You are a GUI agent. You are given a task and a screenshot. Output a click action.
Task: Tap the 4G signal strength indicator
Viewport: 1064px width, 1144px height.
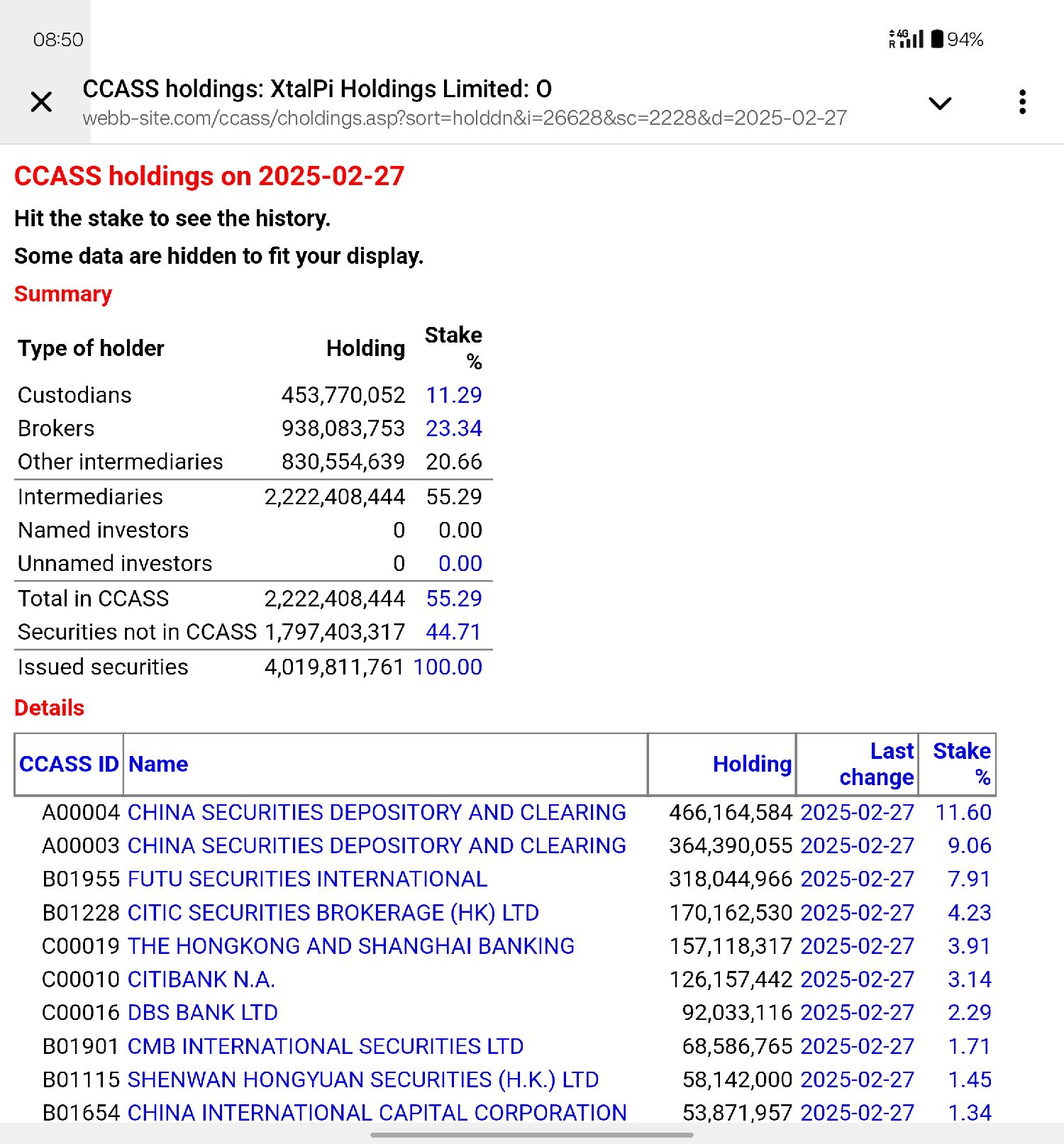[906, 39]
